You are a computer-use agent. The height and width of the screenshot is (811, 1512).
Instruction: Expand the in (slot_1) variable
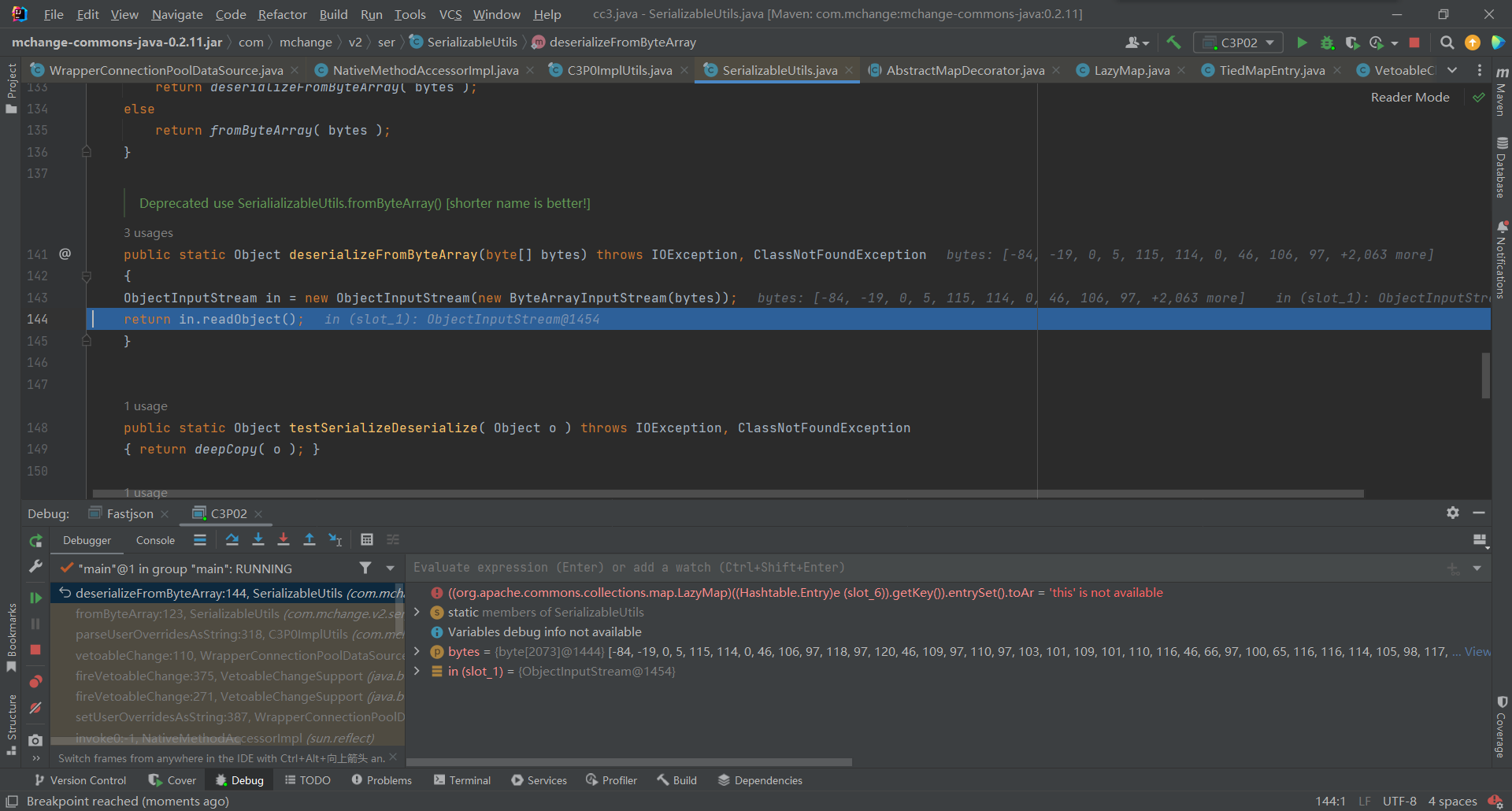[417, 671]
